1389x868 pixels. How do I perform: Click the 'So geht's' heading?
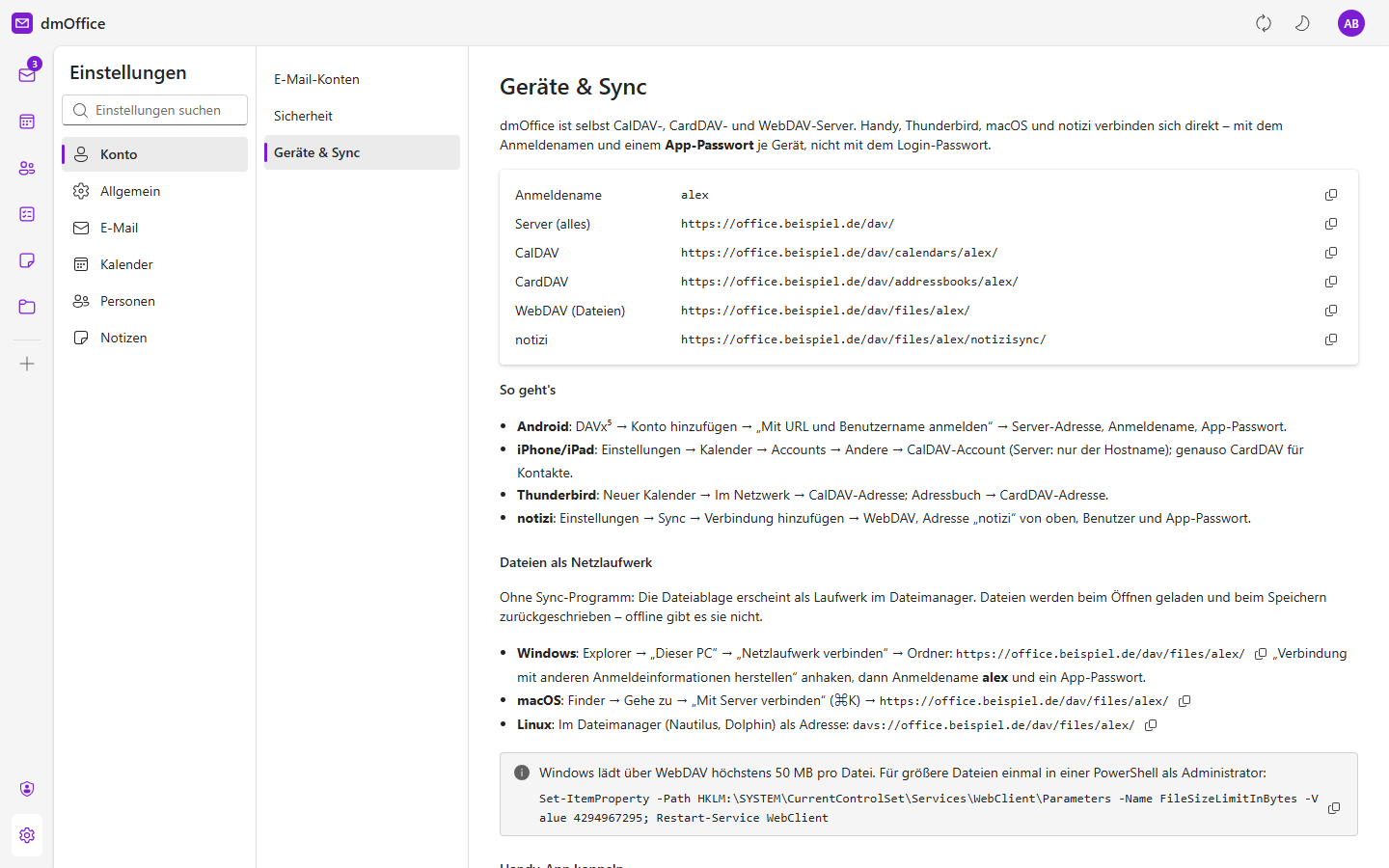click(x=528, y=390)
